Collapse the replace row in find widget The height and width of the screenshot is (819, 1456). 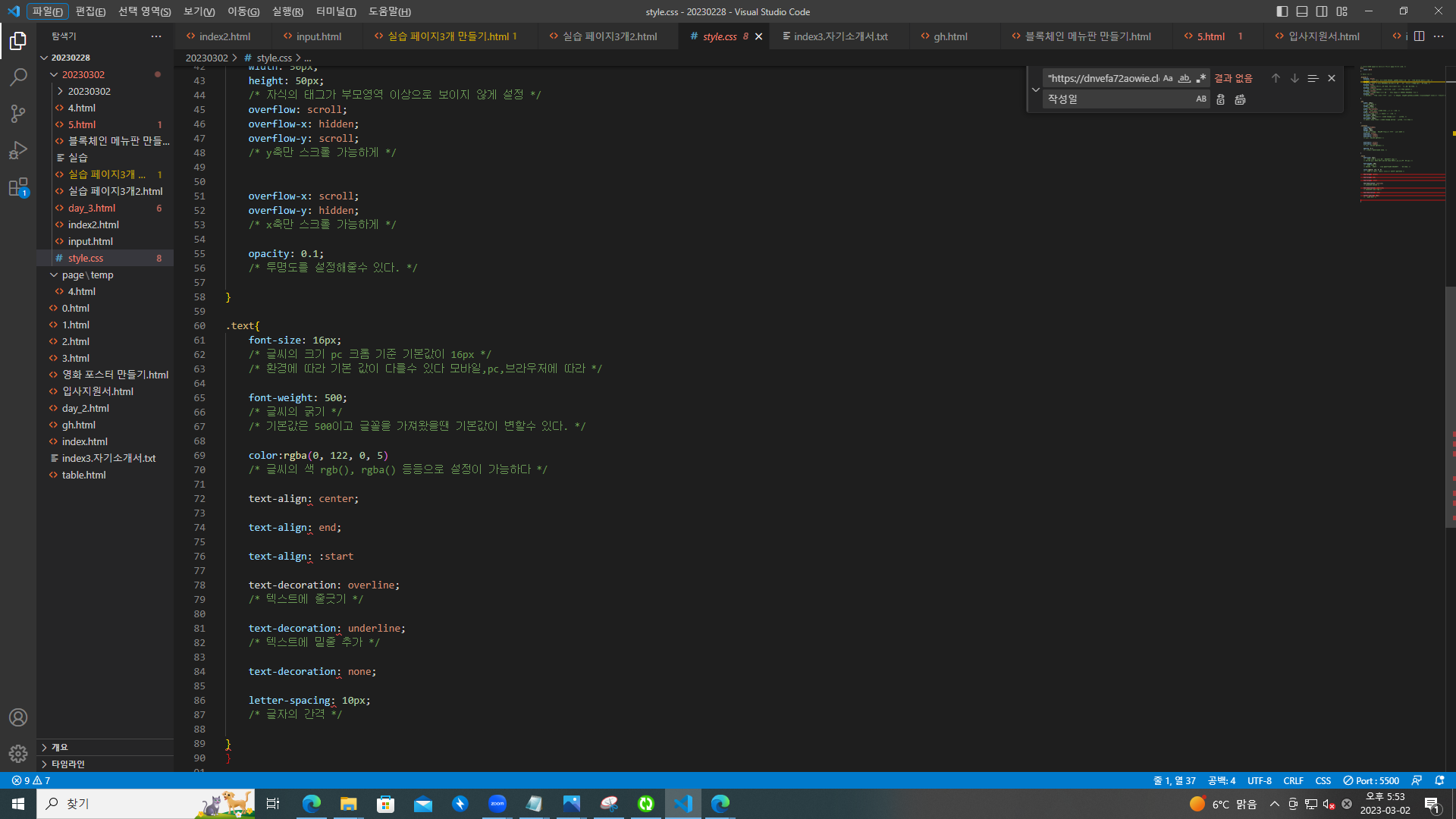[1036, 89]
